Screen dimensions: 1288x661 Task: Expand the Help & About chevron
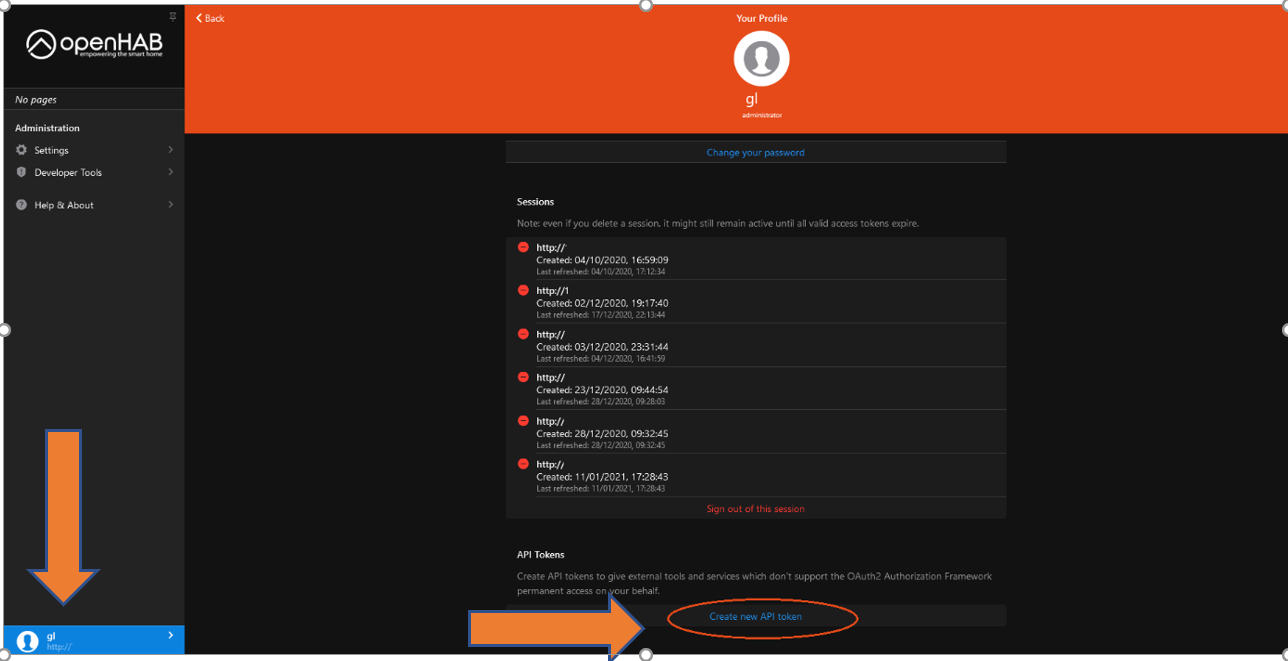point(171,205)
